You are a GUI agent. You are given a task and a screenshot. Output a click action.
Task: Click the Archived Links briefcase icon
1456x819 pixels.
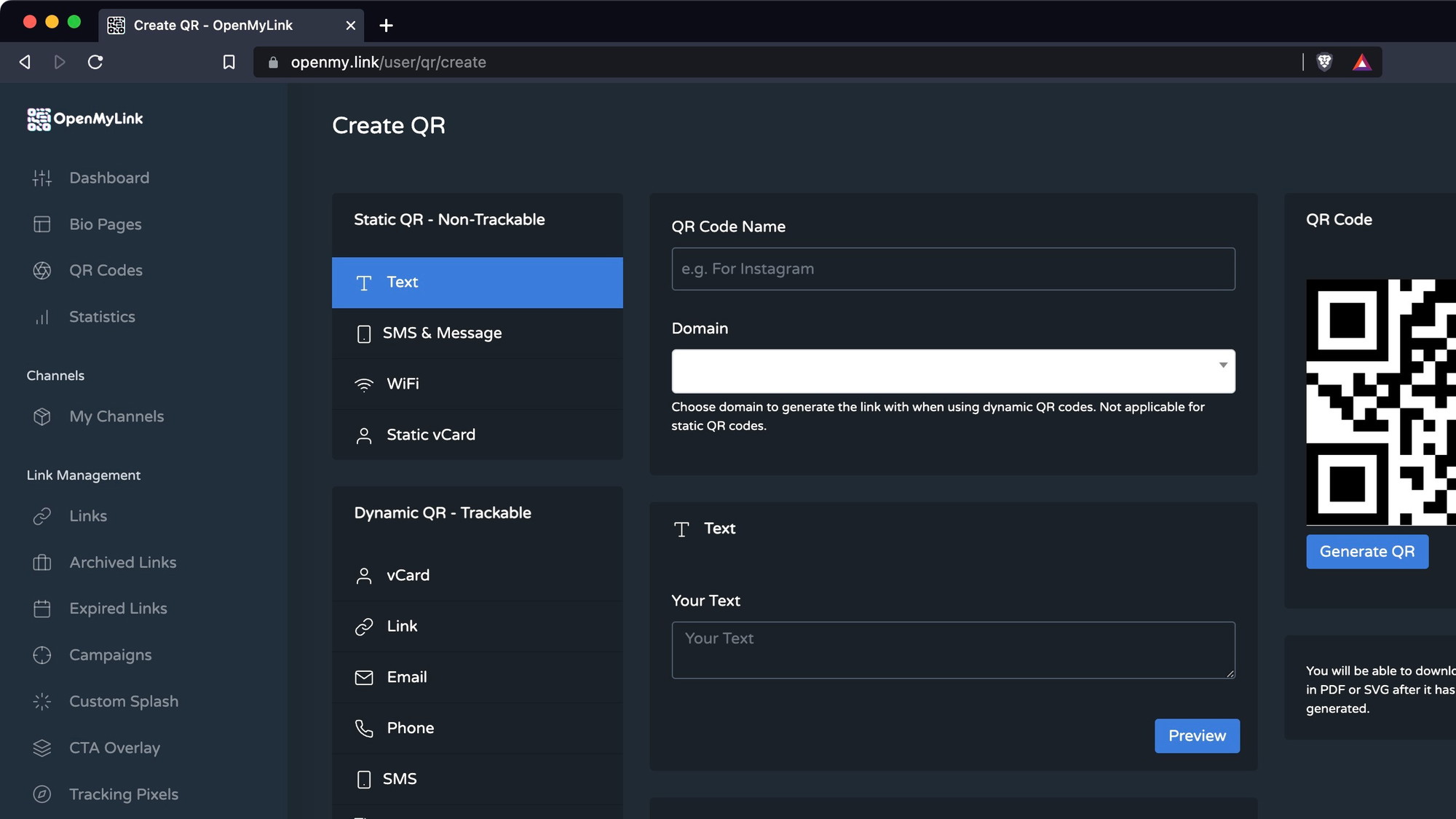[42, 563]
